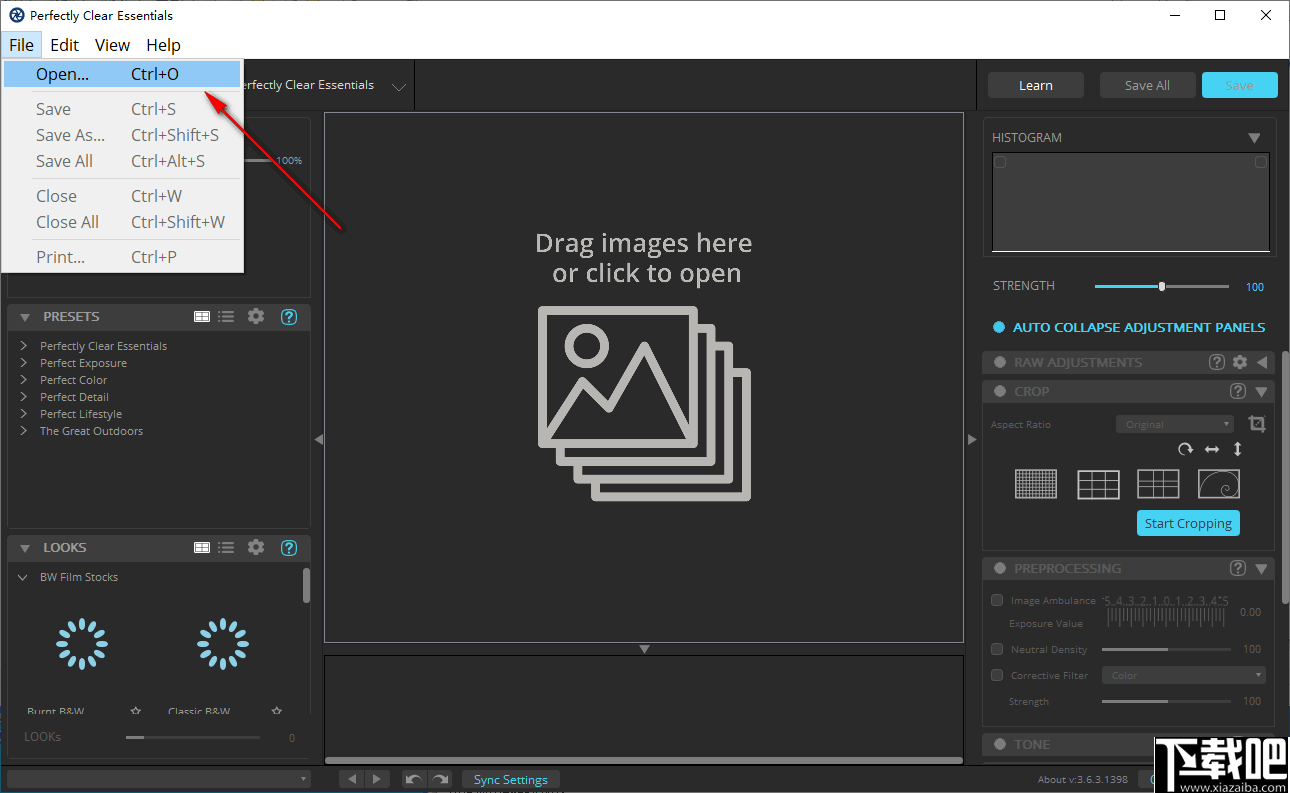Viewport: 1290px width, 793px height.
Task: Switch Looks panel to list view
Action: (x=226, y=547)
